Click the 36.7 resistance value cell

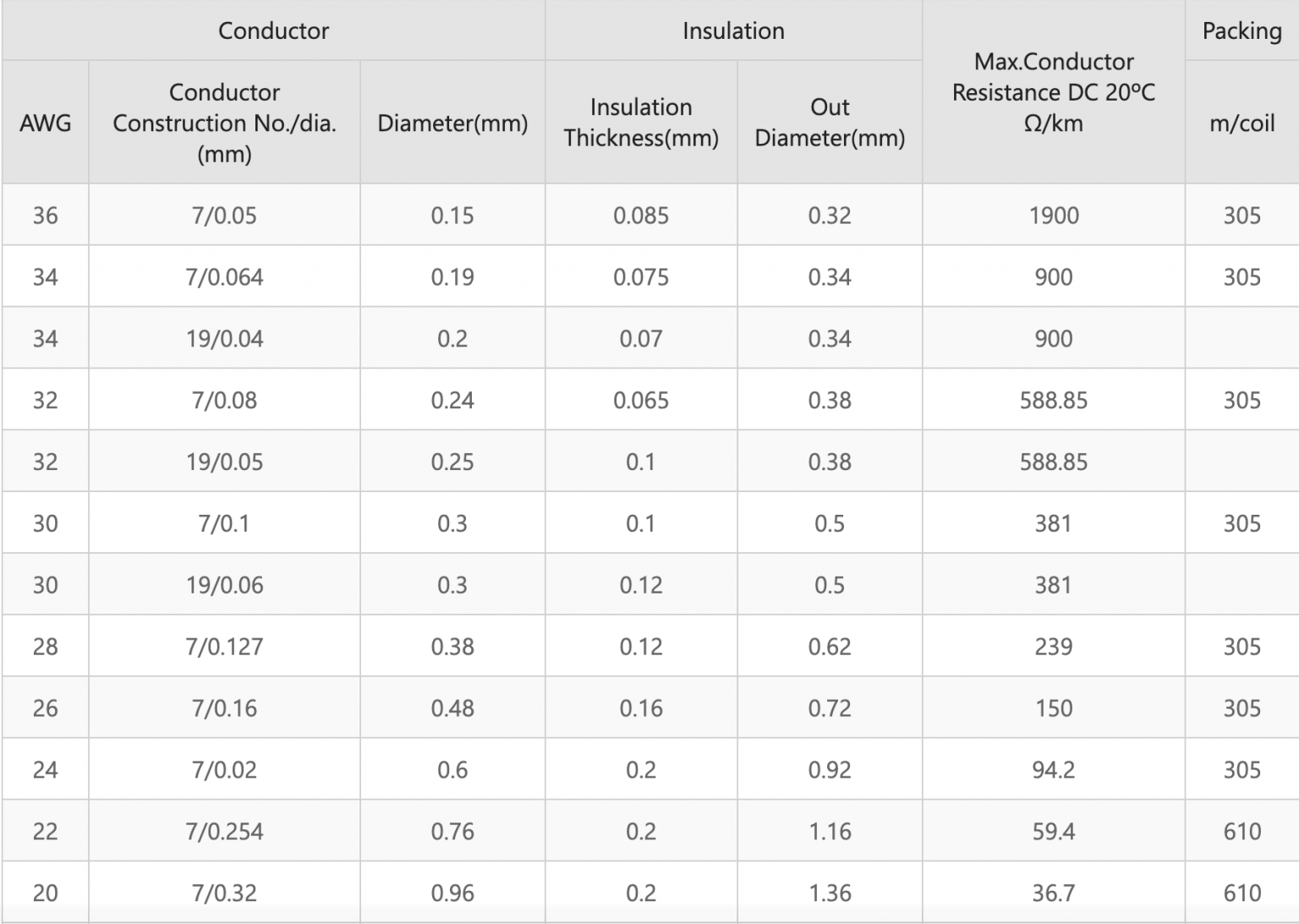click(x=1053, y=893)
